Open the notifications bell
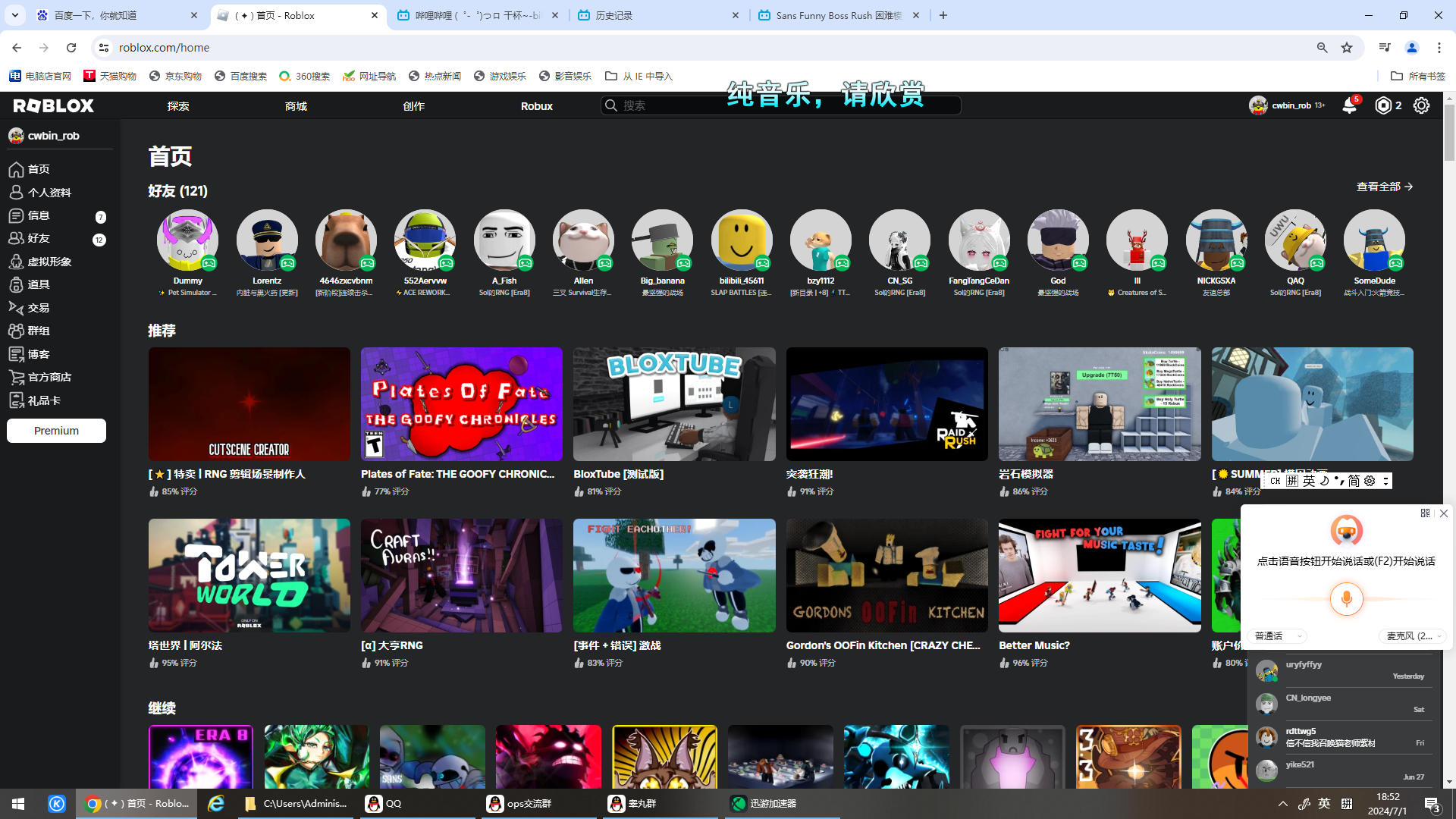 (x=1349, y=105)
